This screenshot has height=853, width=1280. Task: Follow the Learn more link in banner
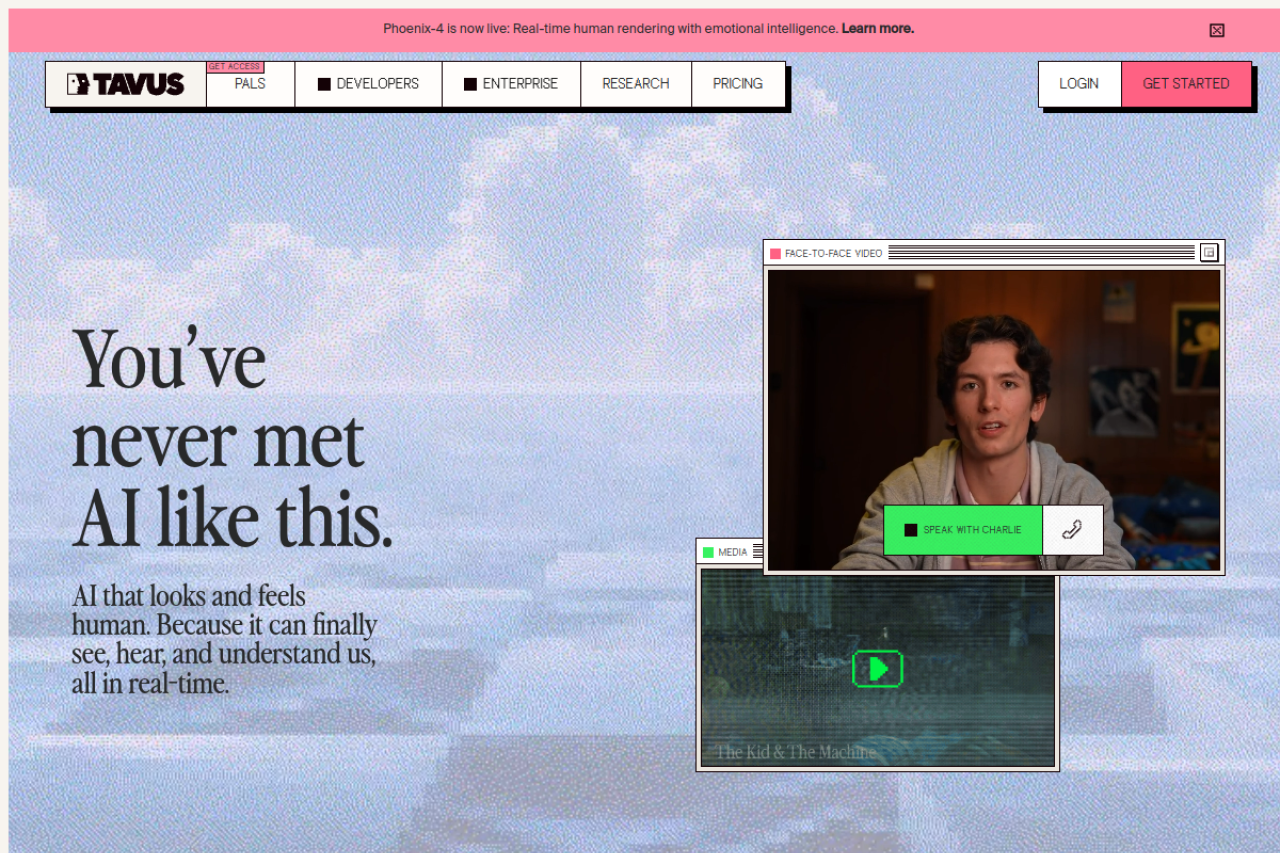coord(878,29)
